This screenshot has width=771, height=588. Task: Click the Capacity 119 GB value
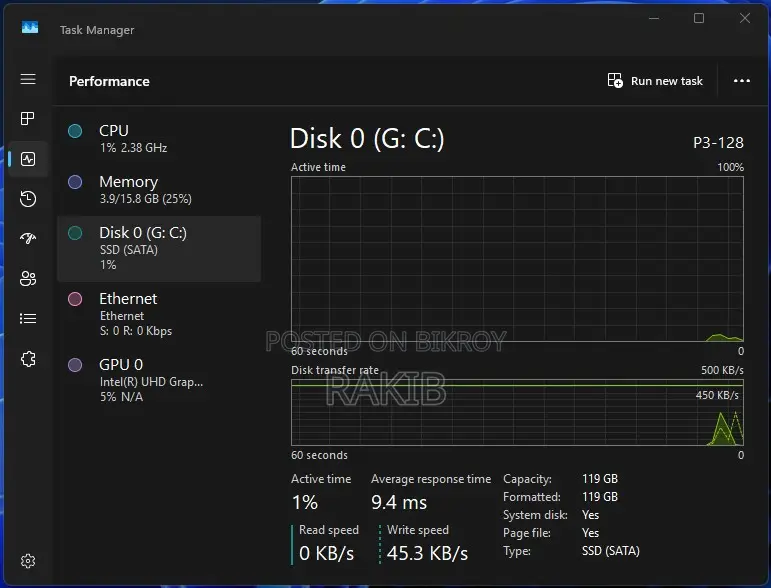click(600, 479)
